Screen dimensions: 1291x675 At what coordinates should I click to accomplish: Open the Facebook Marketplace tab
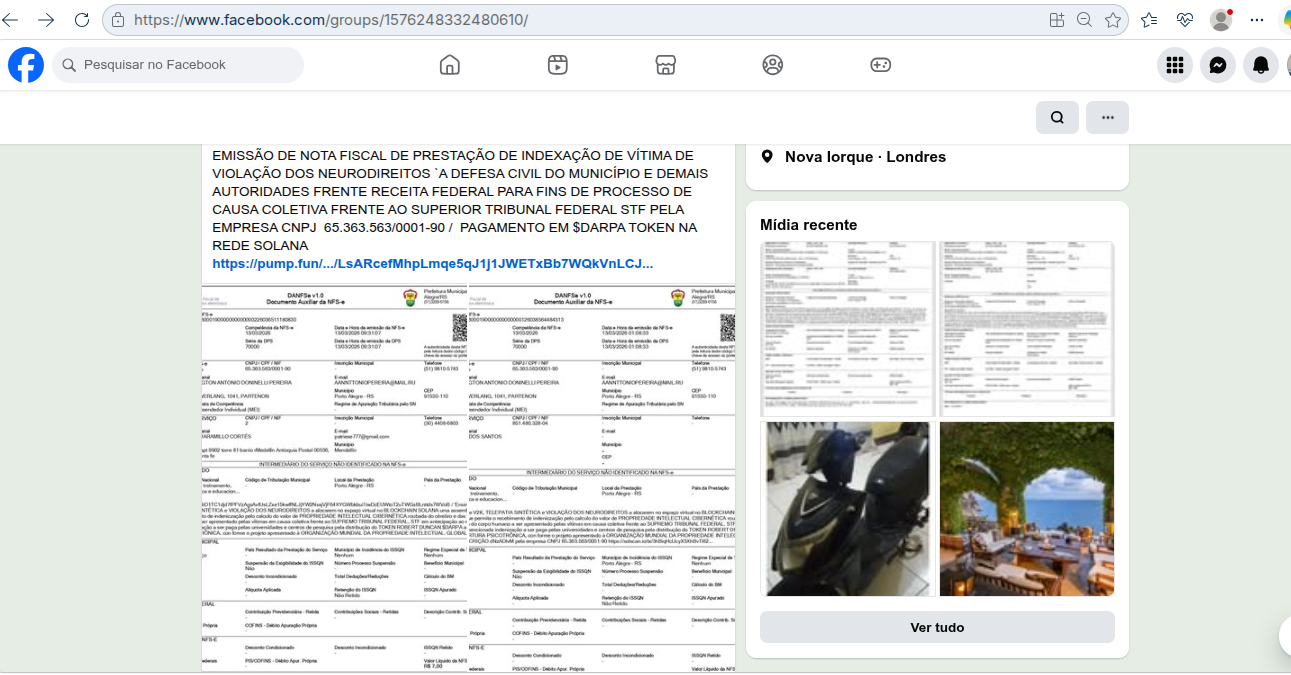tap(665, 65)
